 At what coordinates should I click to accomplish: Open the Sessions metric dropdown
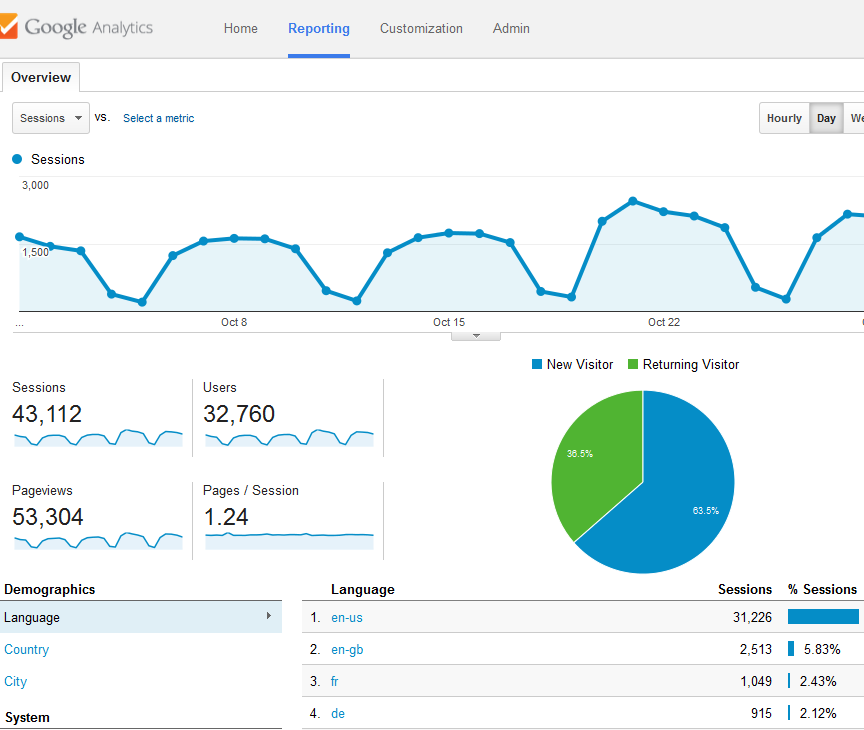(50, 117)
